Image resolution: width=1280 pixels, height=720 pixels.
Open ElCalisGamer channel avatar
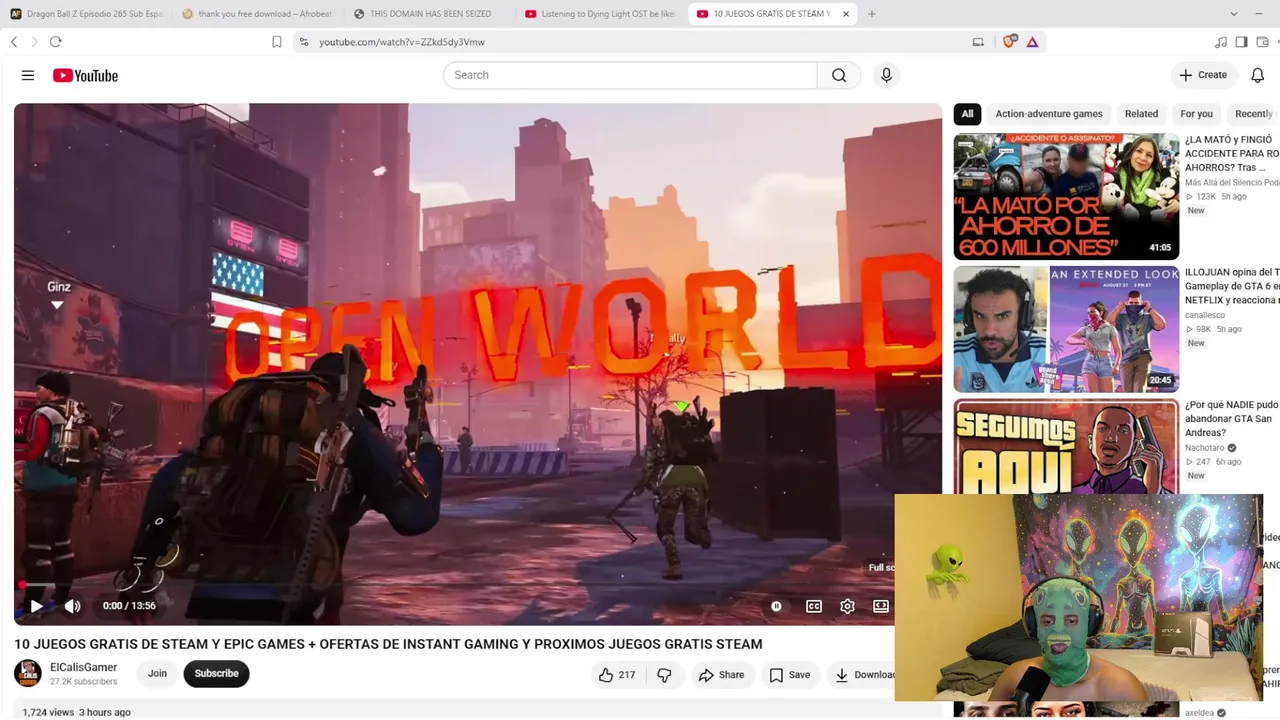[28, 674]
